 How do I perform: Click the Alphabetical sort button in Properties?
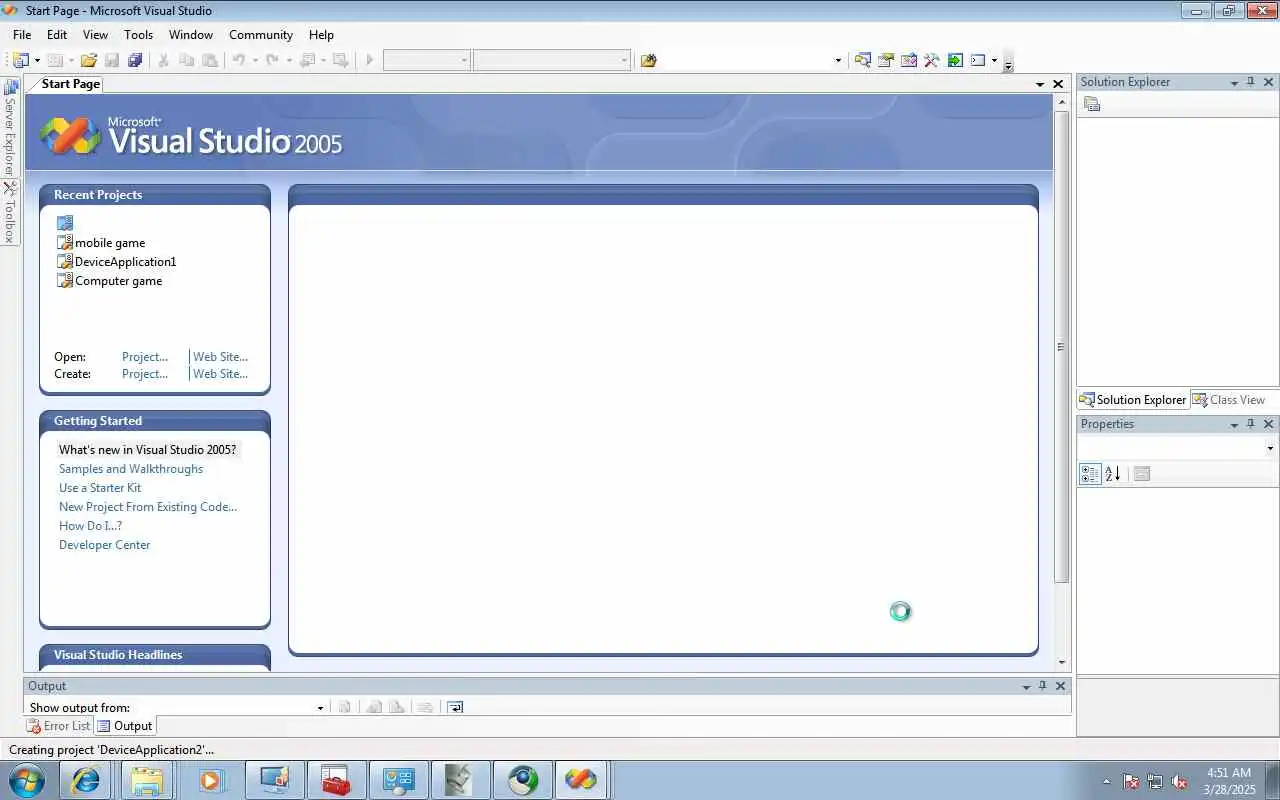pyautogui.click(x=1113, y=474)
